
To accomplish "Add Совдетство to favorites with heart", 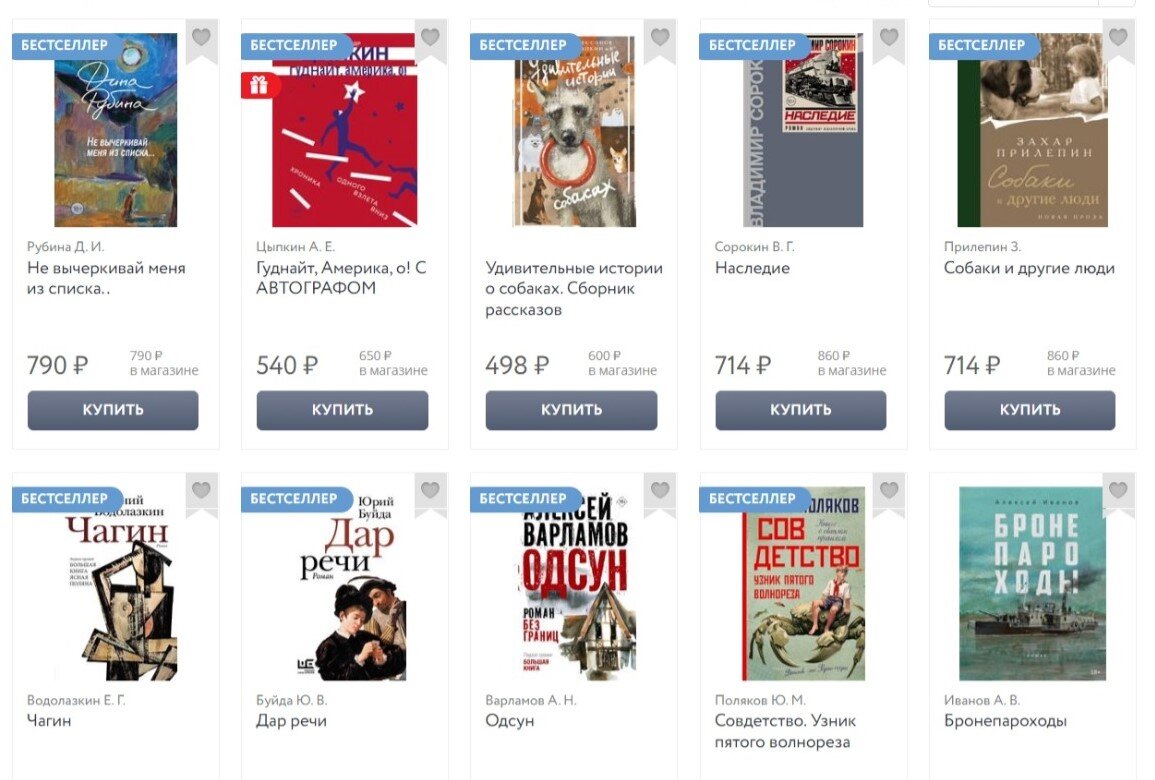I will coord(889,490).
